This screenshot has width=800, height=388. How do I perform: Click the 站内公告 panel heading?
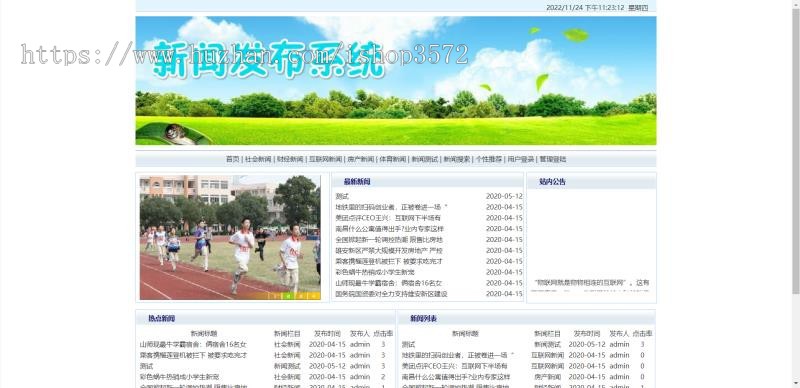click(553, 182)
